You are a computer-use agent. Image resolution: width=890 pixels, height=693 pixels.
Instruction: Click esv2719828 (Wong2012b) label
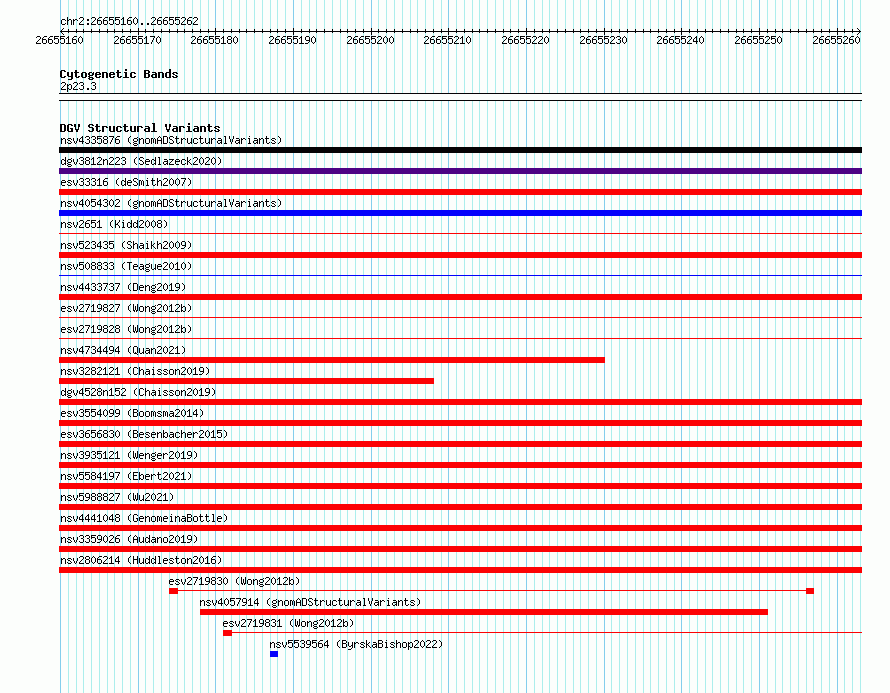tap(126, 329)
